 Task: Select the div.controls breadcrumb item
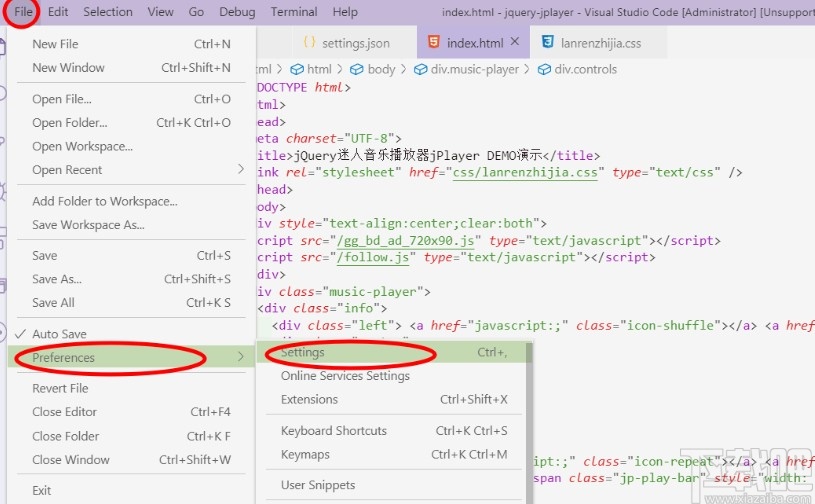[x=585, y=69]
